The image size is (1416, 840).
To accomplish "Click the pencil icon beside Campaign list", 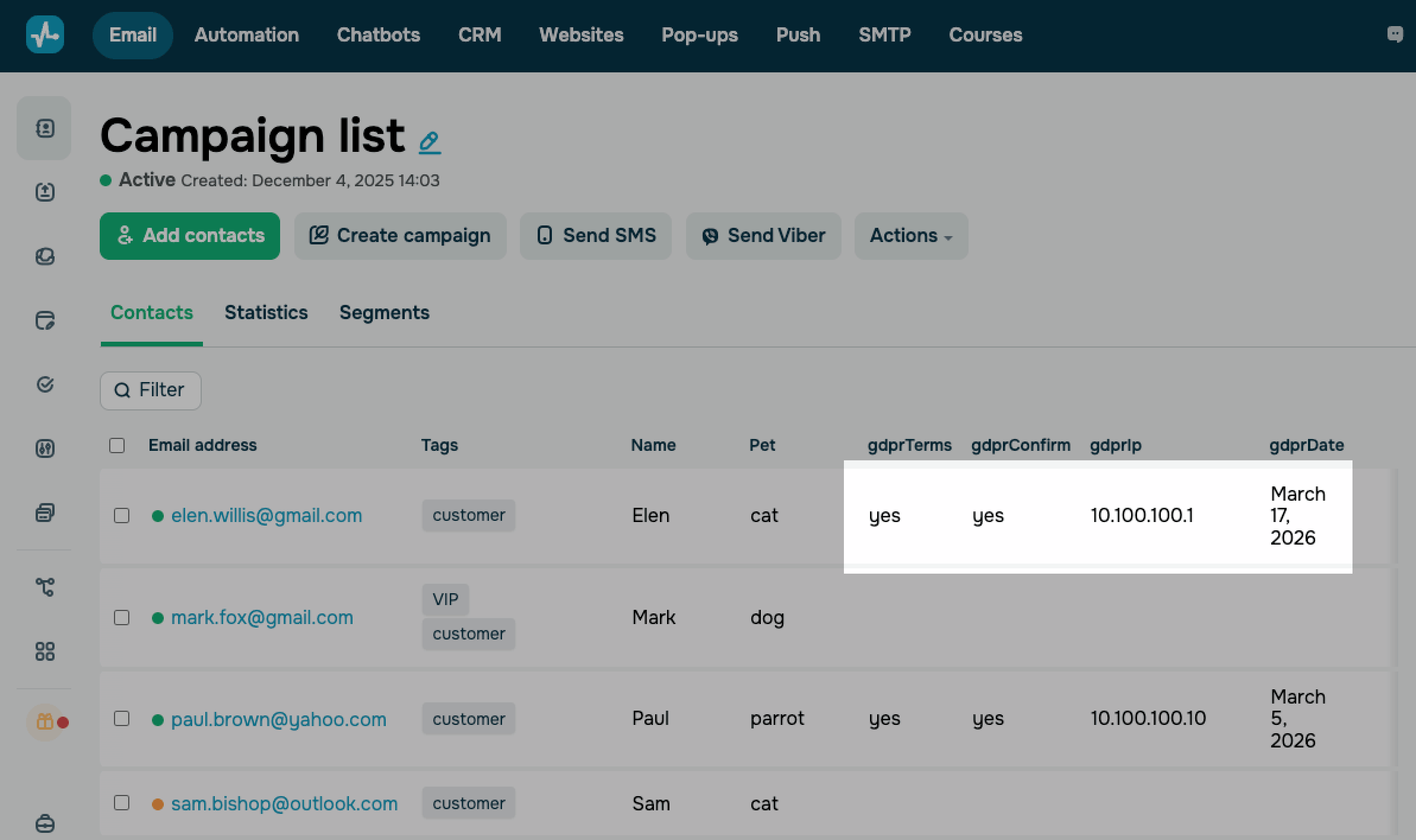I will (x=430, y=142).
